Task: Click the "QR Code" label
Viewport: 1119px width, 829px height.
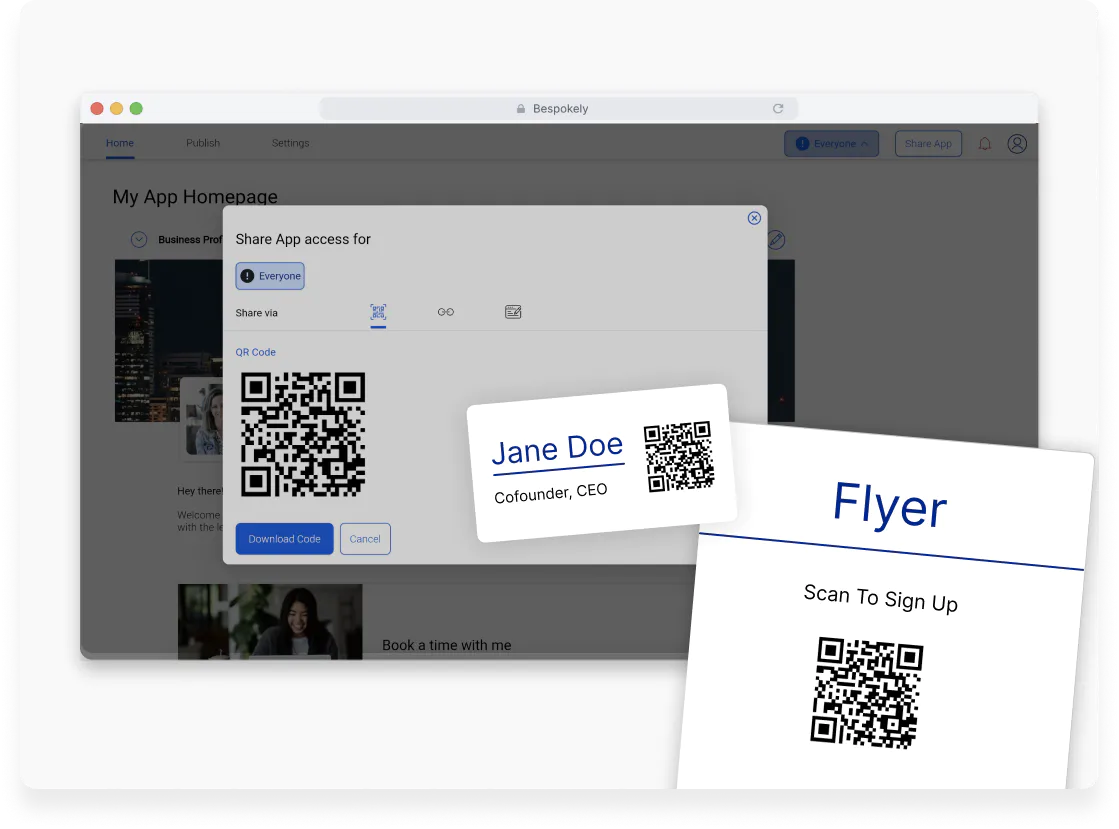Action: 255,352
